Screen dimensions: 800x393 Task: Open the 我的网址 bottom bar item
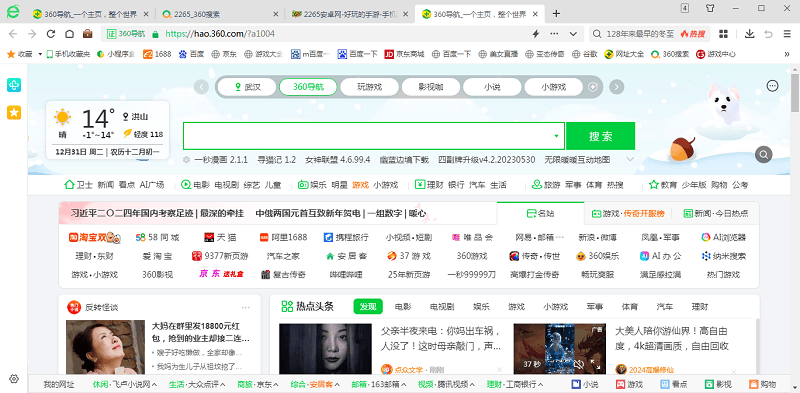point(59,384)
